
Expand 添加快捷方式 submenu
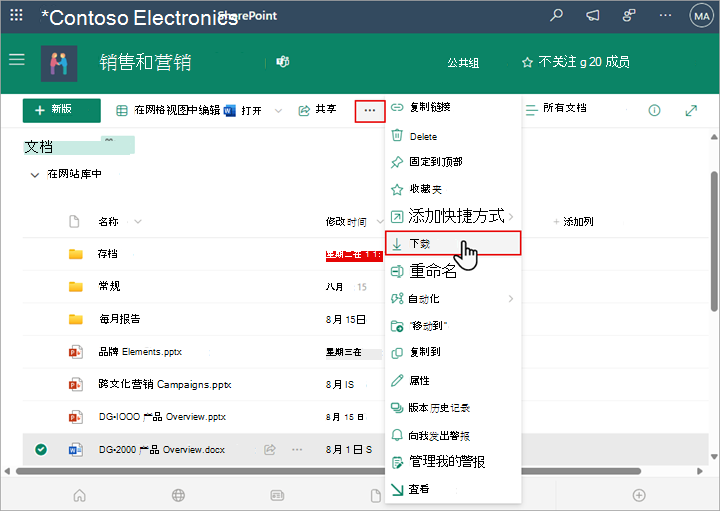point(453,216)
